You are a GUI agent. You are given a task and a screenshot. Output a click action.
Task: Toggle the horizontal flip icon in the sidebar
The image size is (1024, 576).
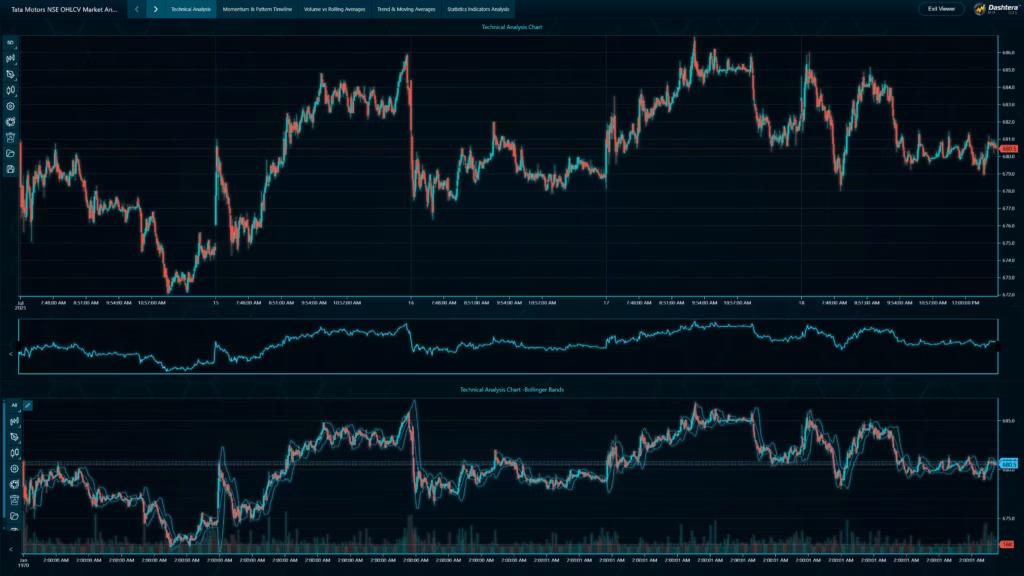(x=7, y=91)
